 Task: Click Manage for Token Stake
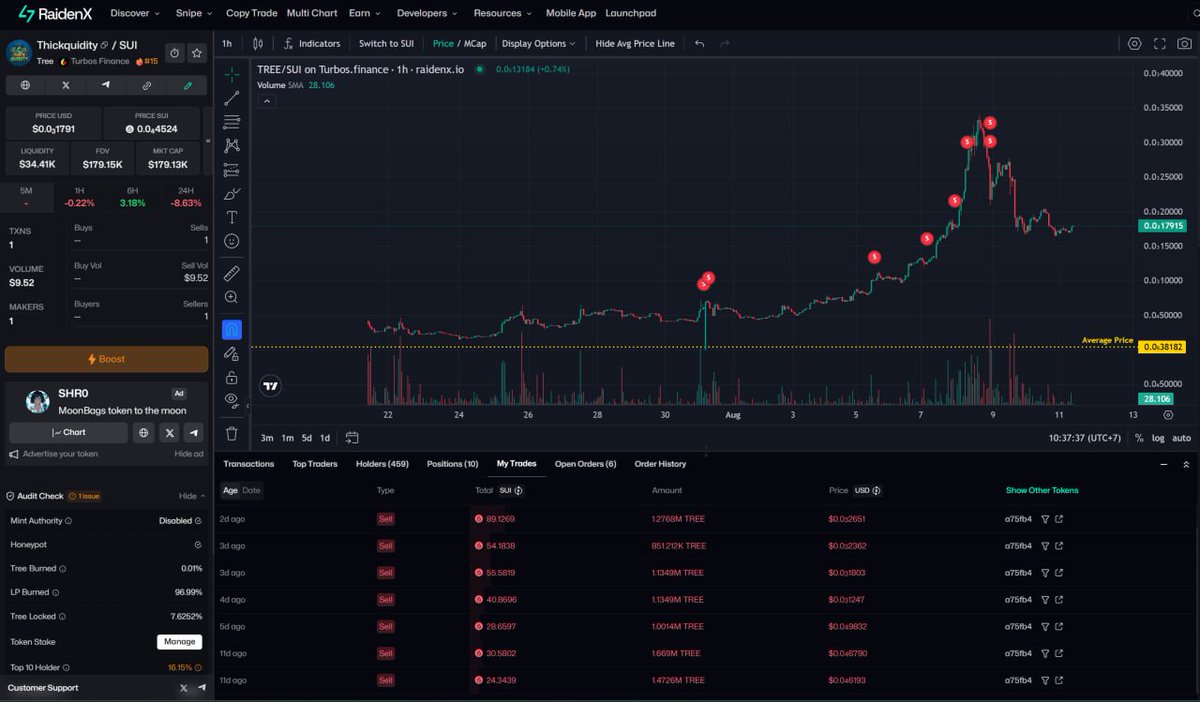coord(179,642)
